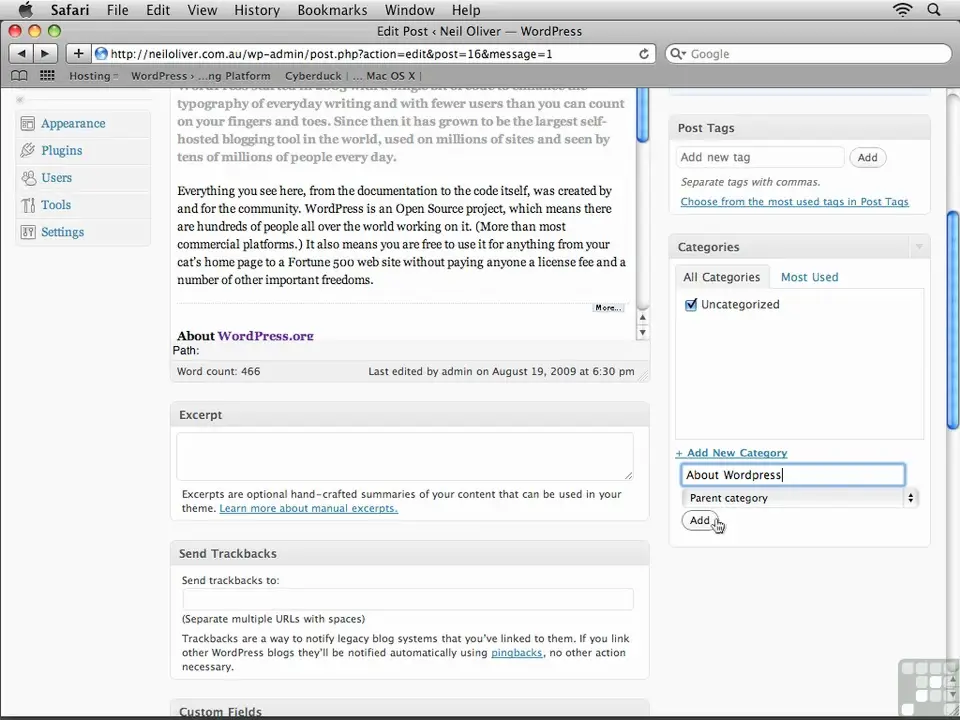This screenshot has height=720, width=960.
Task: Open Appearance admin menu
Action: [73, 124]
